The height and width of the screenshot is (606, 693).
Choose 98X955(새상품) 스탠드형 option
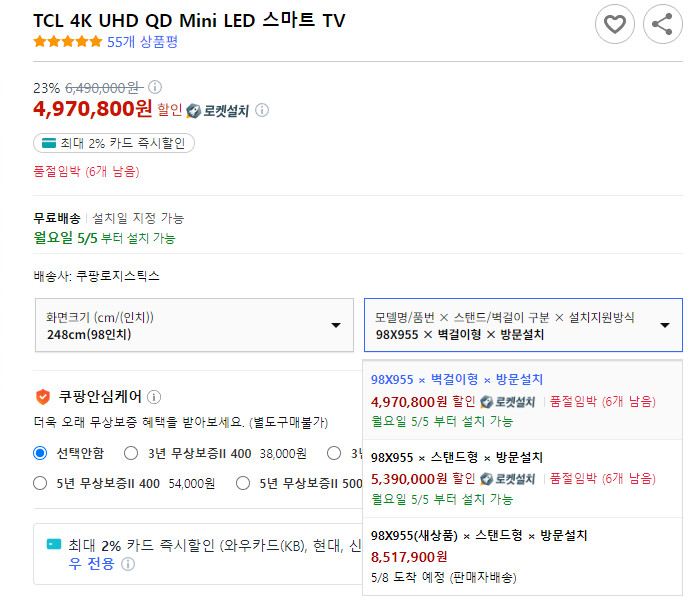click(522, 556)
